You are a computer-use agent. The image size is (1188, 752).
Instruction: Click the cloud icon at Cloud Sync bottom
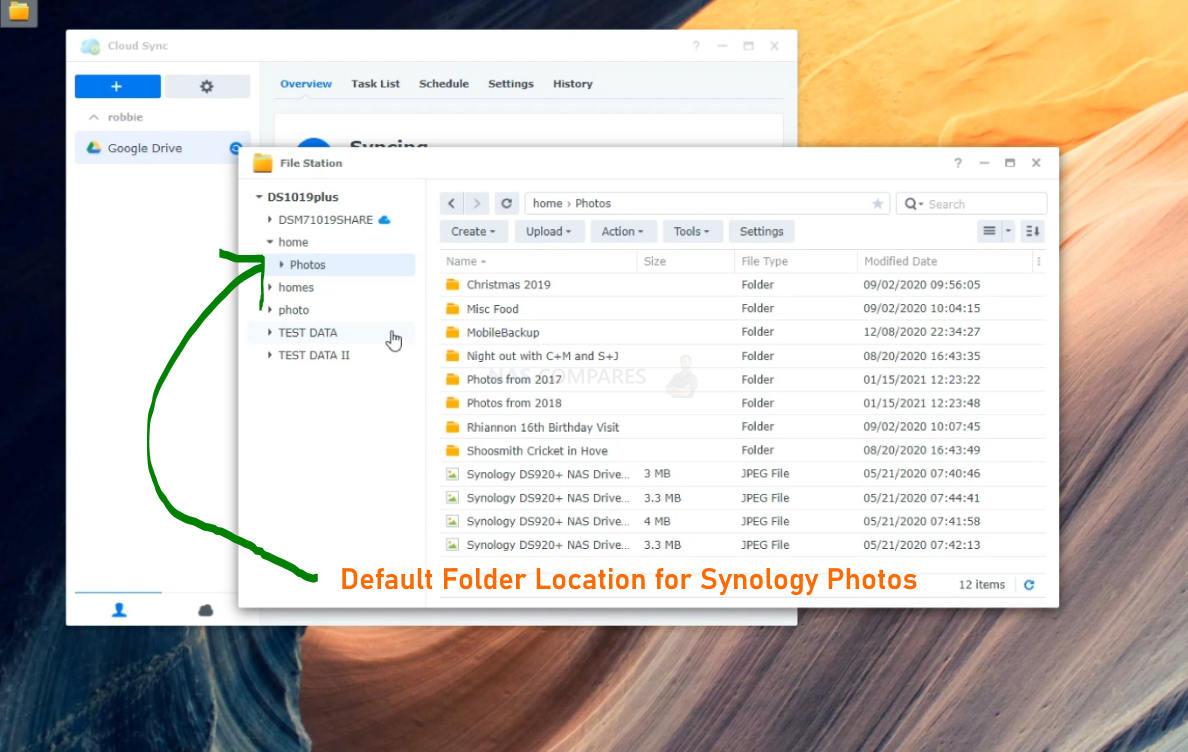(205, 610)
